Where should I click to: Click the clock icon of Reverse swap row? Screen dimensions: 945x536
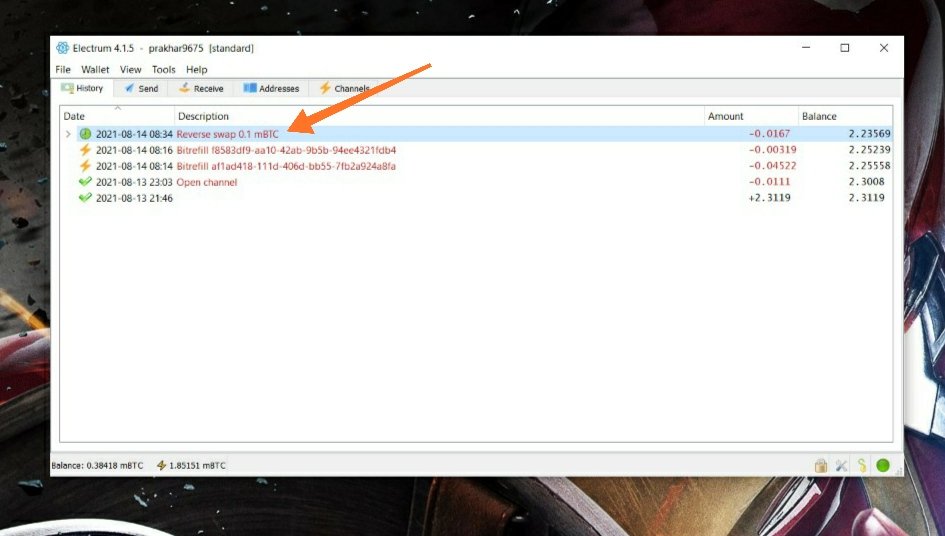coord(86,134)
